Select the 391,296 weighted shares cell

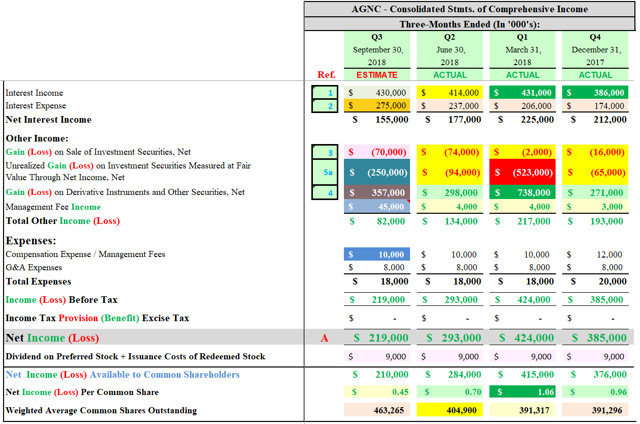click(x=595, y=410)
